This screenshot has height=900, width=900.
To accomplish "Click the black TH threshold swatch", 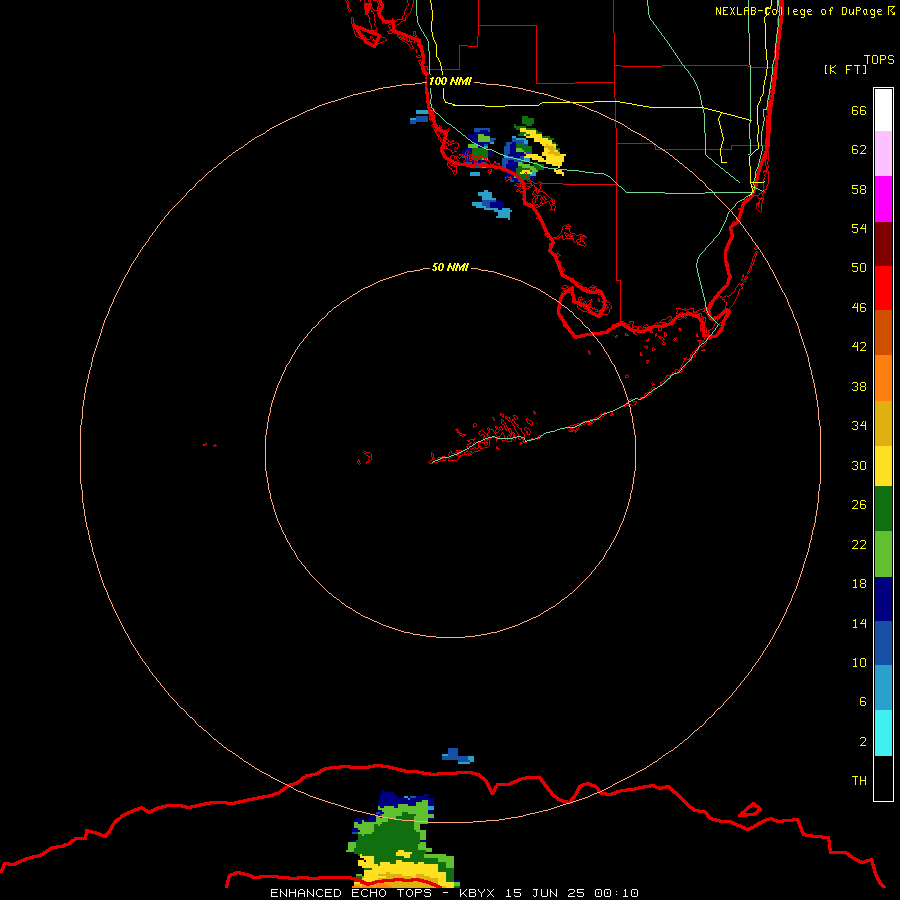I will tap(883, 778).
